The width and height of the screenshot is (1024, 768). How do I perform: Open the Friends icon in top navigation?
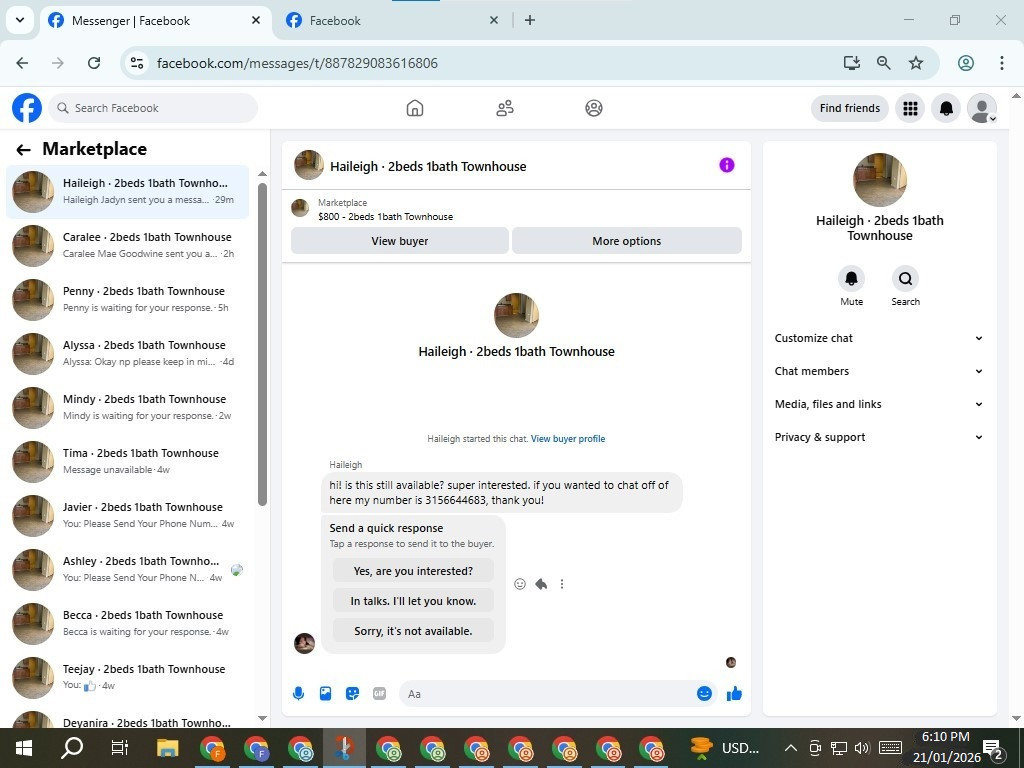click(x=504, y=108)
